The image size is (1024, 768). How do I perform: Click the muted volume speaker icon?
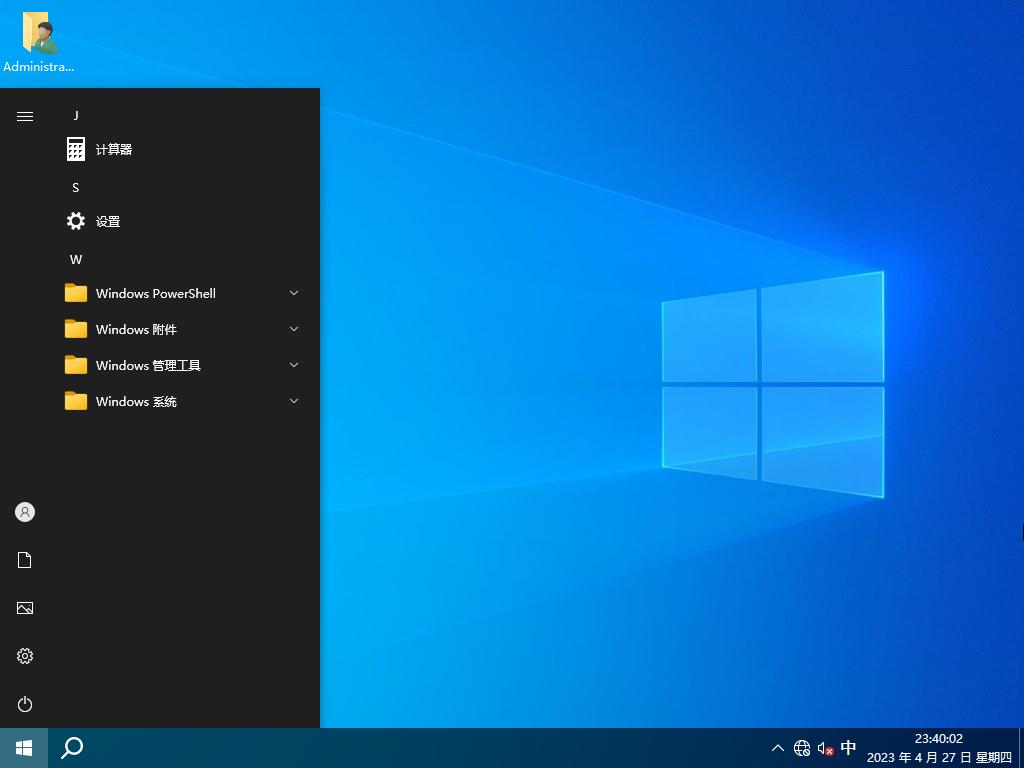click(x=825, y=748)
